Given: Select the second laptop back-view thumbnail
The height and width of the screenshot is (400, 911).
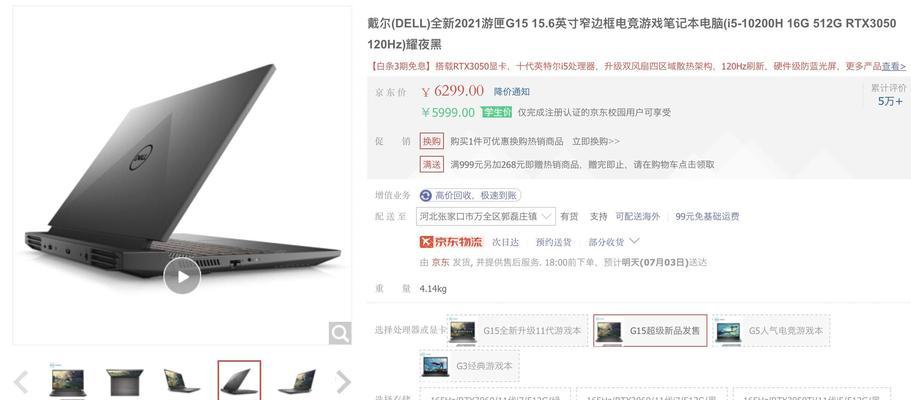Looking at the screenshot, I should point(125,382).
